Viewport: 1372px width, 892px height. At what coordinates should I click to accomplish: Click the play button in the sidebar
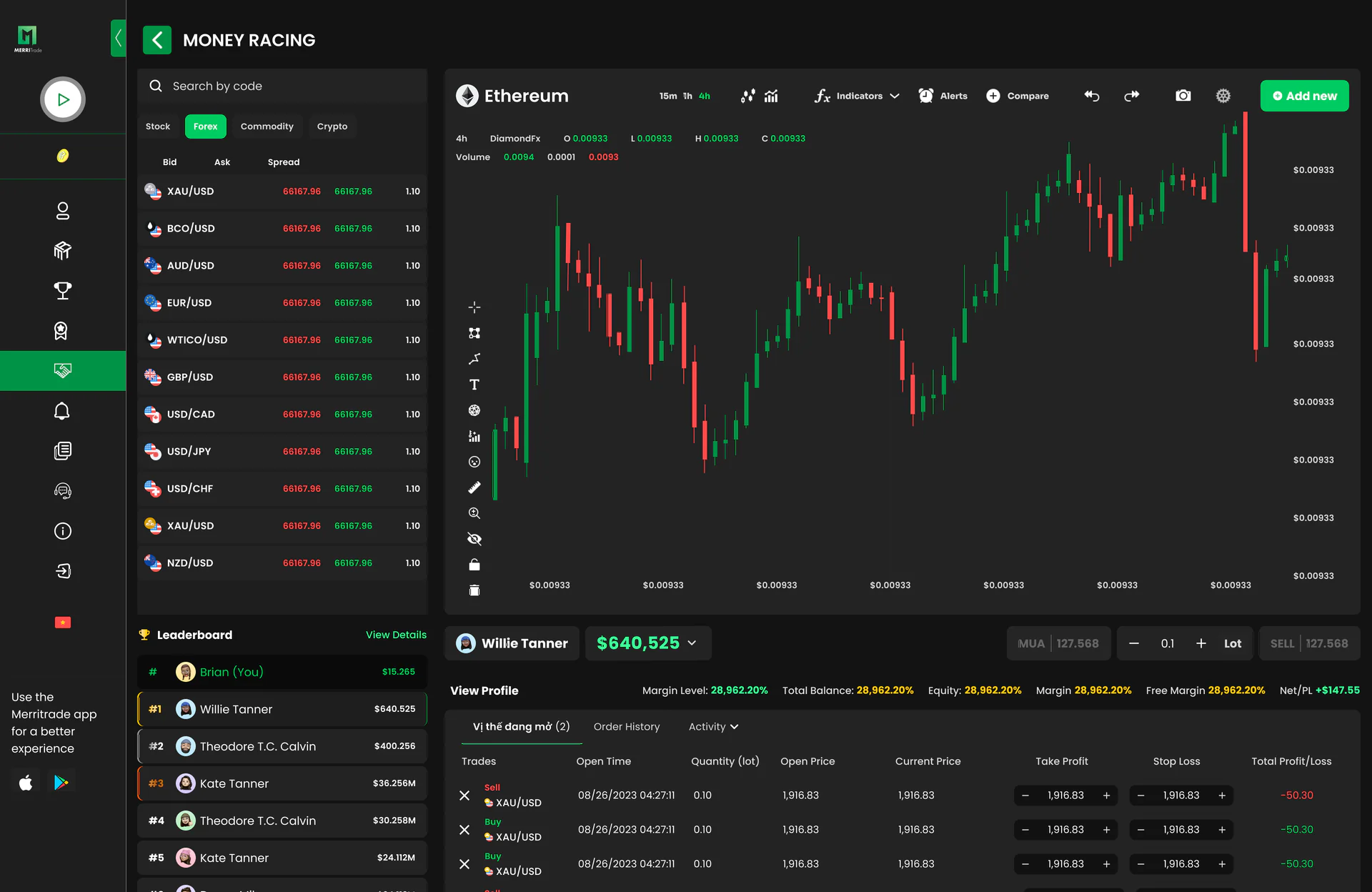[x=63, y=99]
